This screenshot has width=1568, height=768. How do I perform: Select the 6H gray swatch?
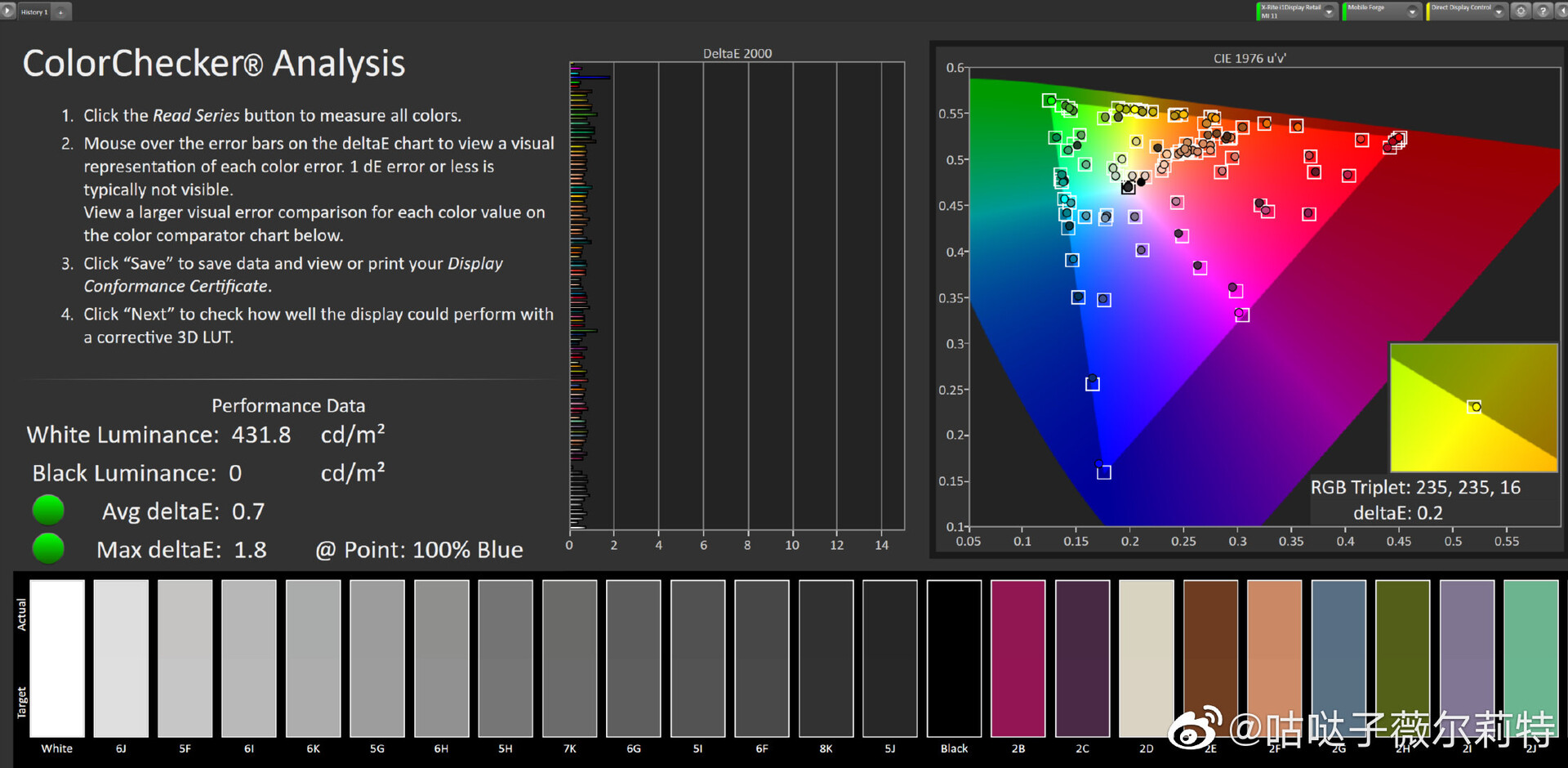pyautogui.click(x=442, y=659)
